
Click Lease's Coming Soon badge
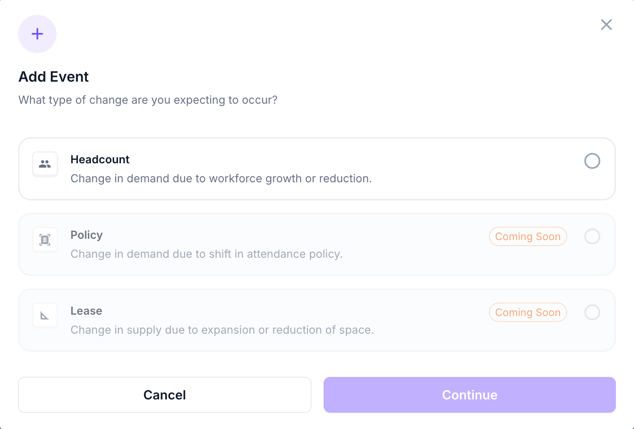528,313
